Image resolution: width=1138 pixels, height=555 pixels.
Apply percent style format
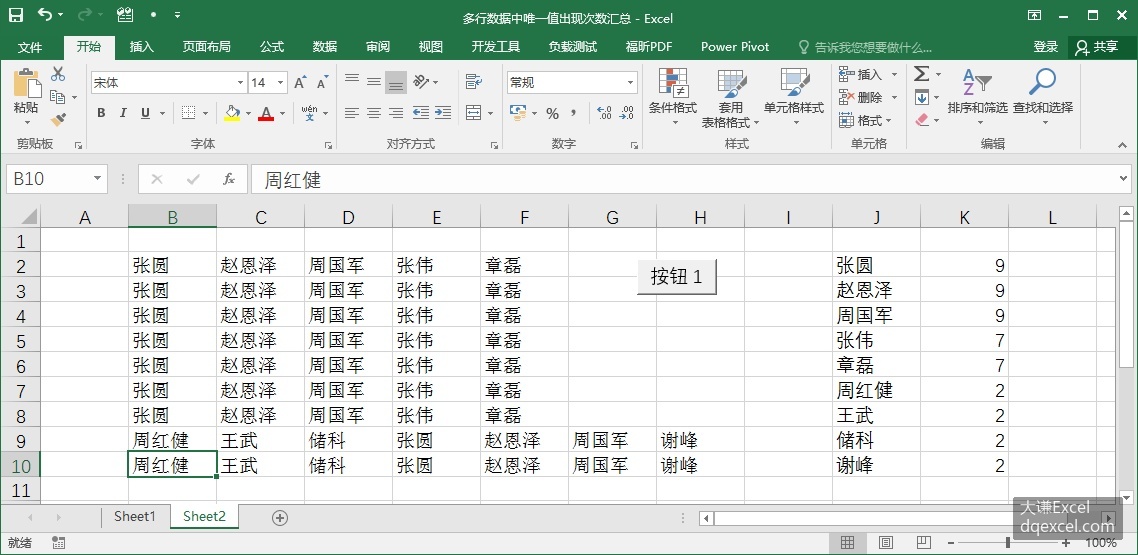click(x=552, y=113)
